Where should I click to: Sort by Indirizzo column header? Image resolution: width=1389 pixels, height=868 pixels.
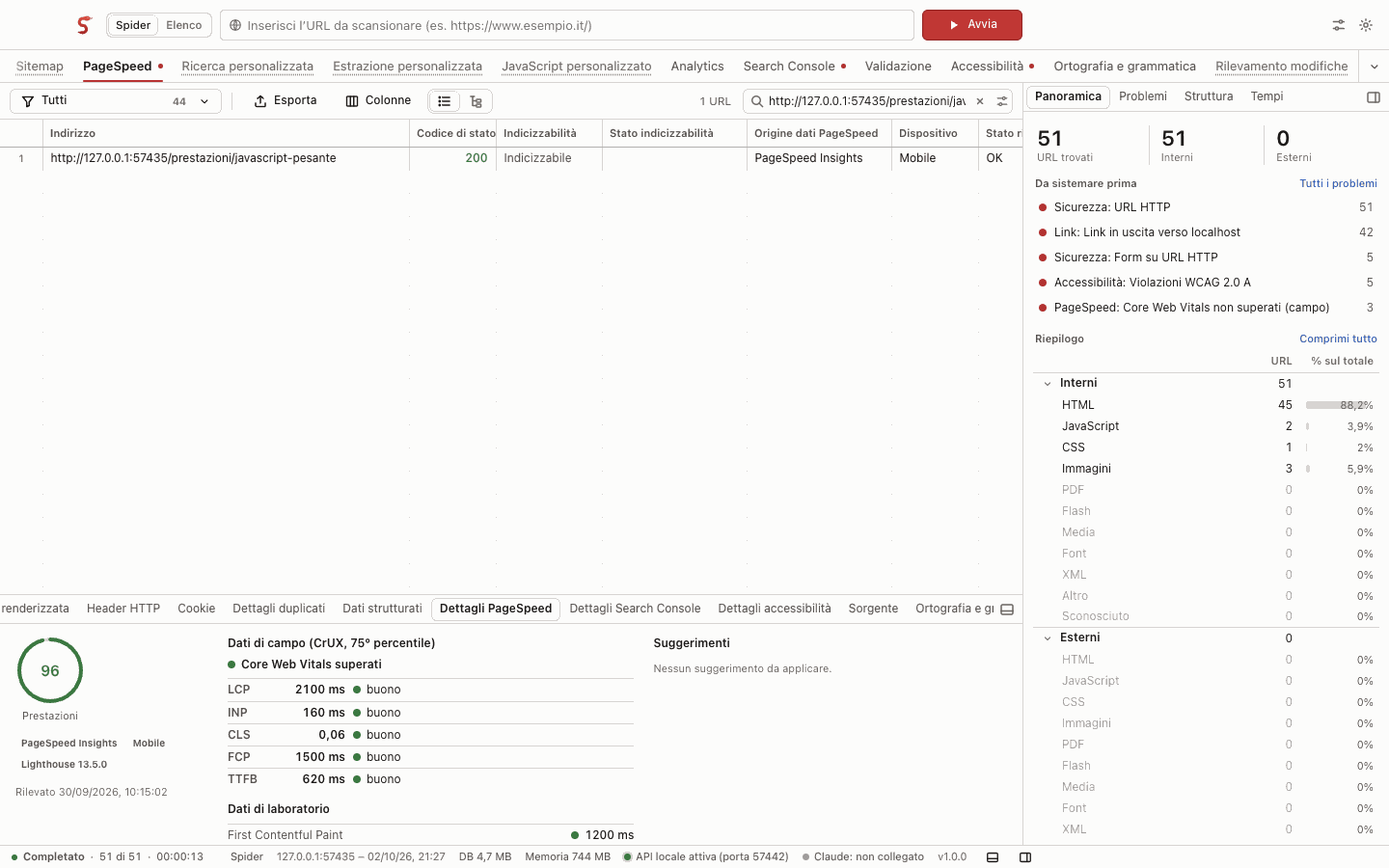[x=226, y=134]
